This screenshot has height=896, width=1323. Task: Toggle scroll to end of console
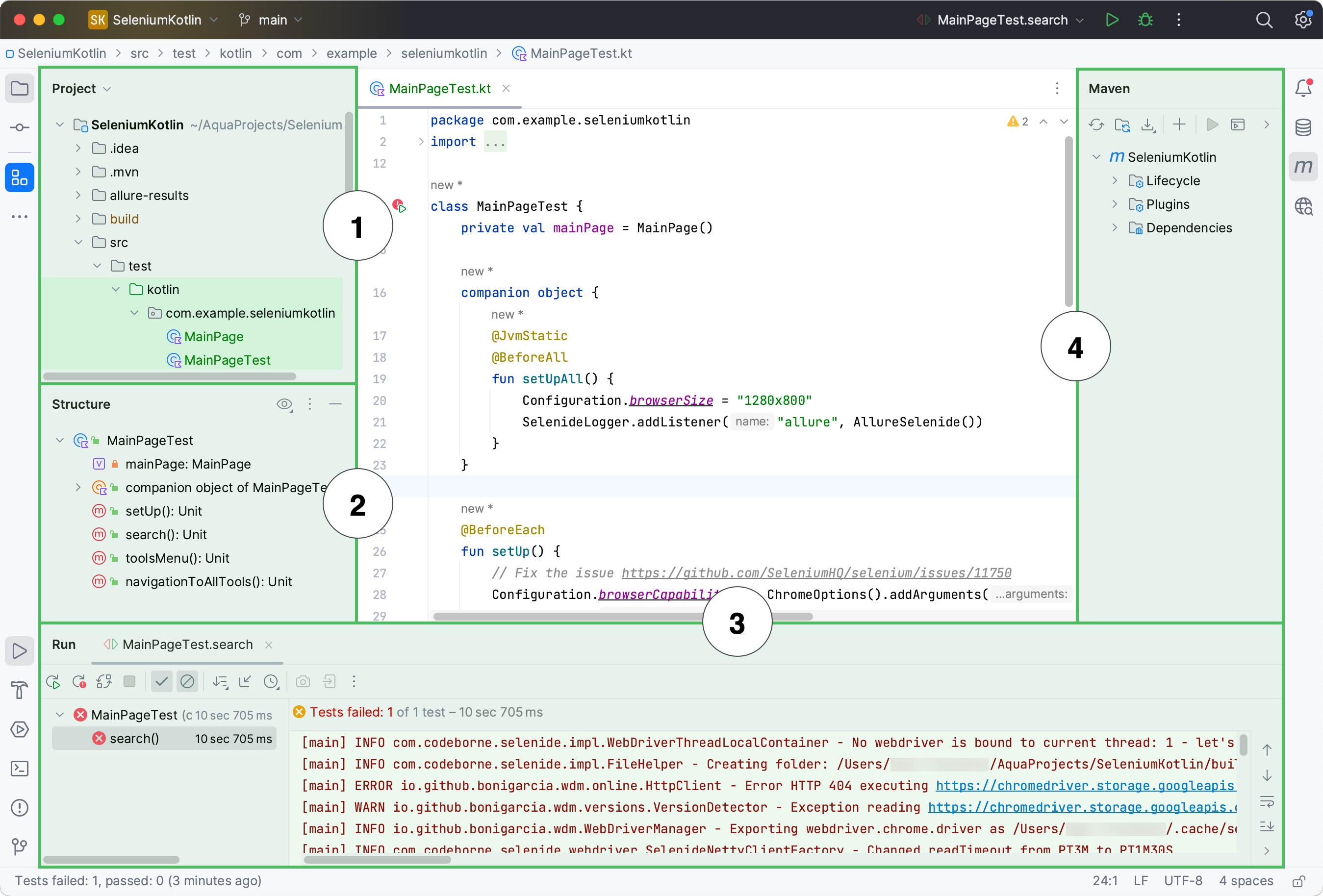click(1267, 826)
